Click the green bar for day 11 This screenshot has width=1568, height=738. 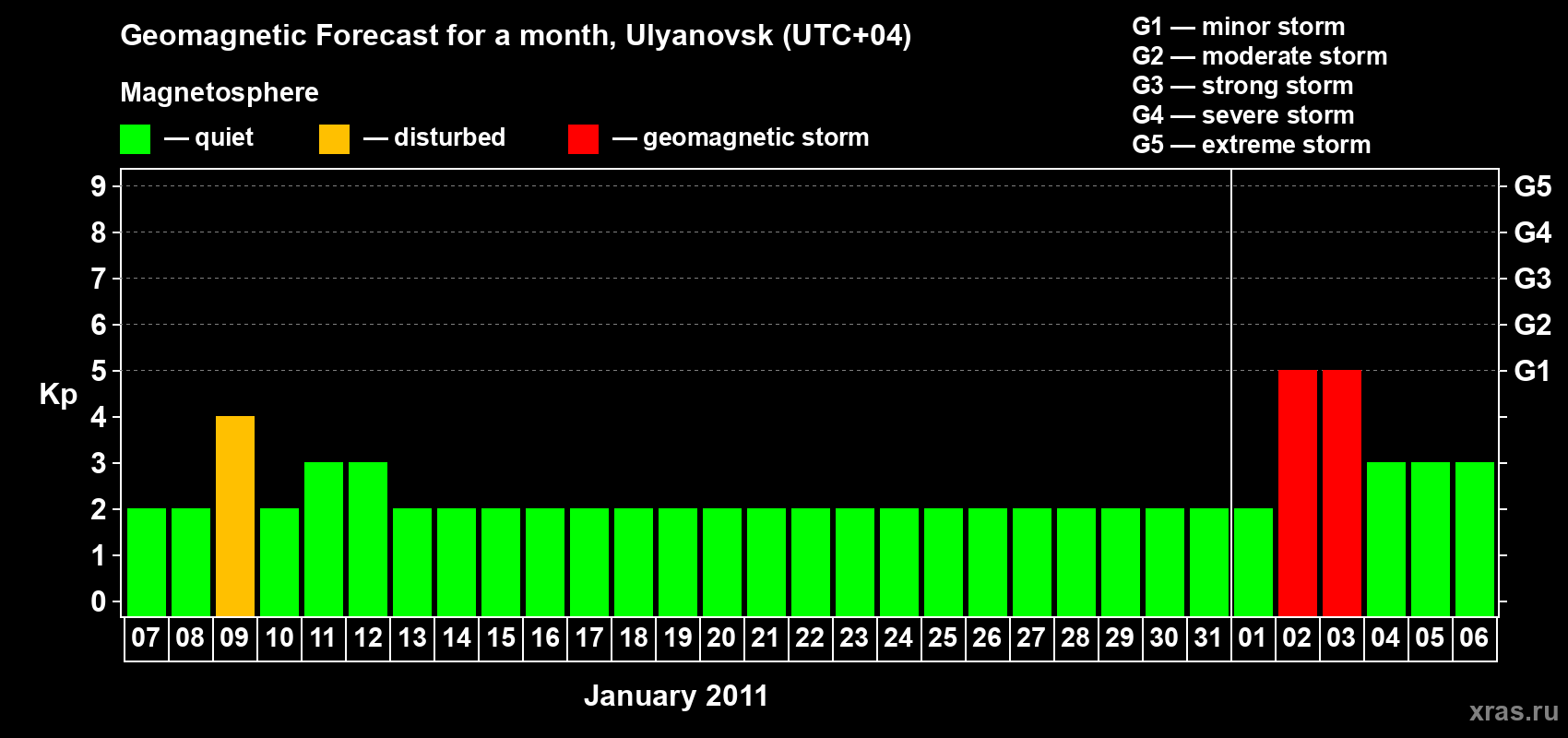324,539
